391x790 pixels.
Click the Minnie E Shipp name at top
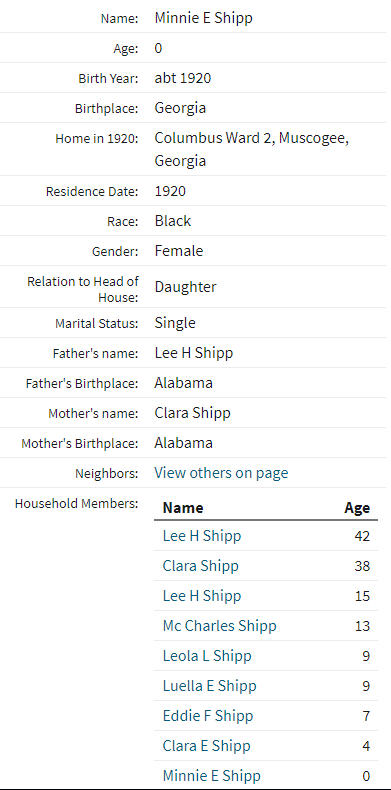[204, 18]
